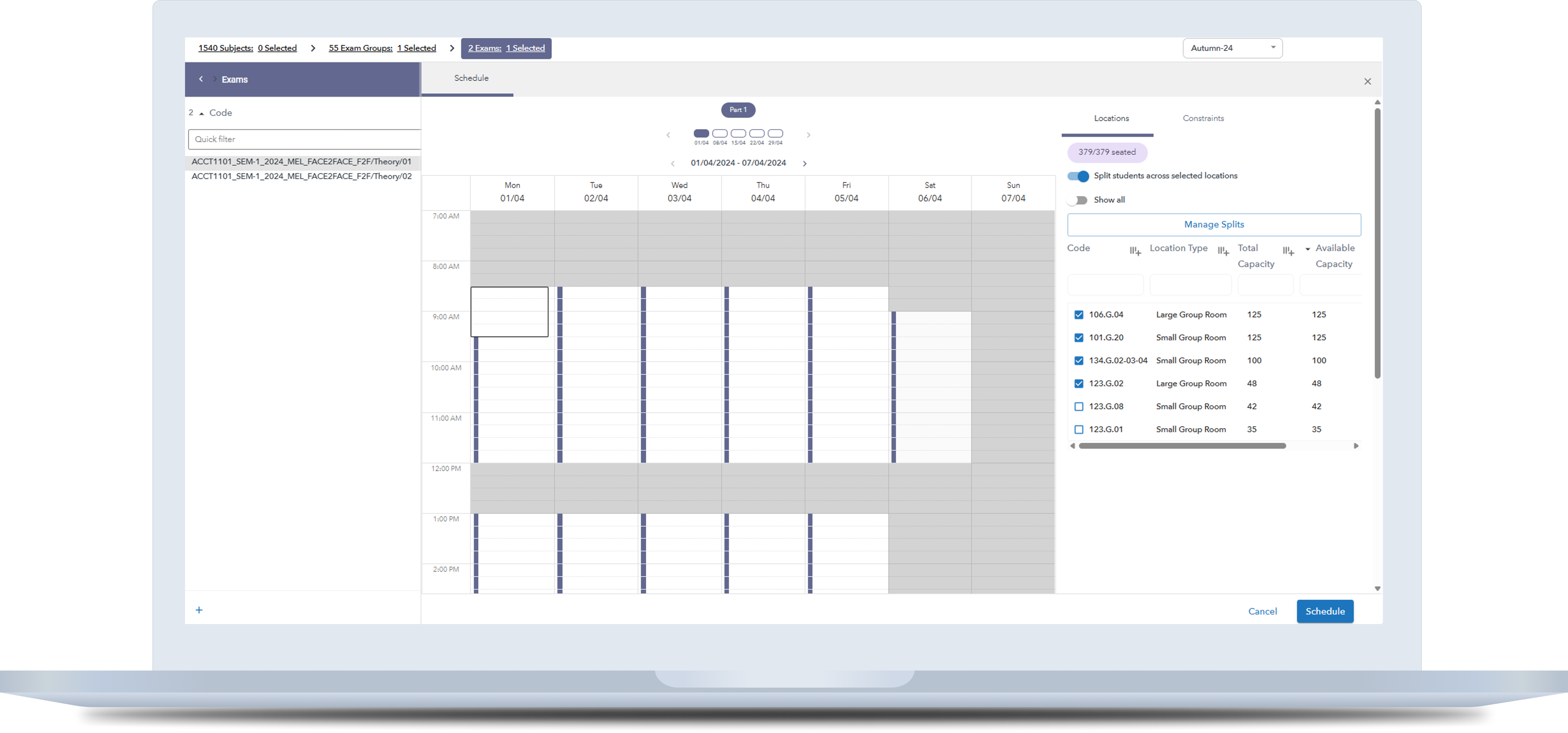Open the Autumn-24 term dropdown
Image resolution: width=1568 pixels, height=733 pixels.
coord(1232,48)
